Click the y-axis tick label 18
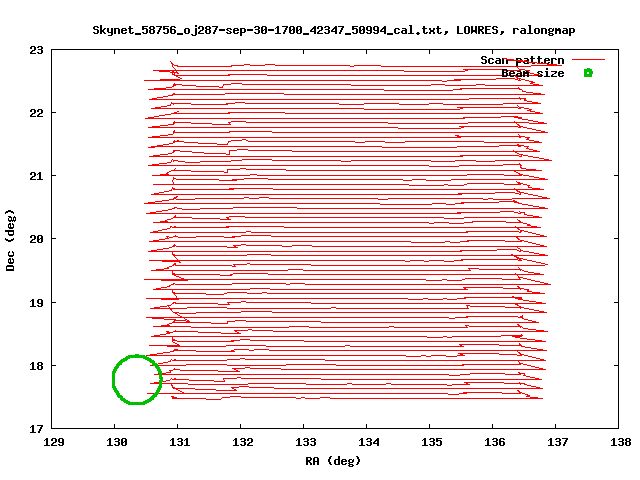Screen dimensions: 640x480 click(36, 366)
